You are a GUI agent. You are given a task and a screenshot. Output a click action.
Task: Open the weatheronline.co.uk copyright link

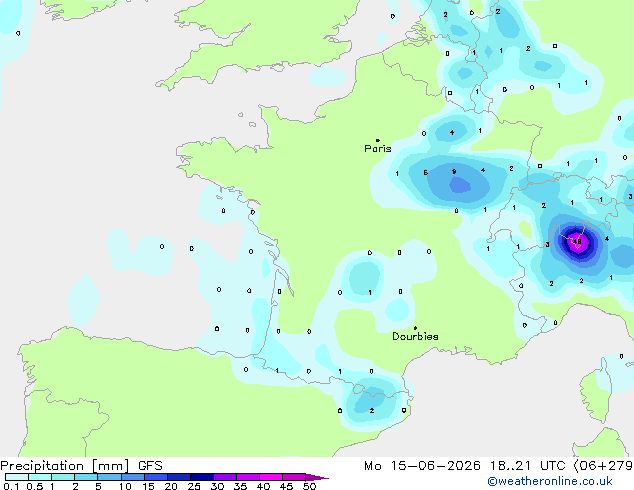(x=550, y=481)
